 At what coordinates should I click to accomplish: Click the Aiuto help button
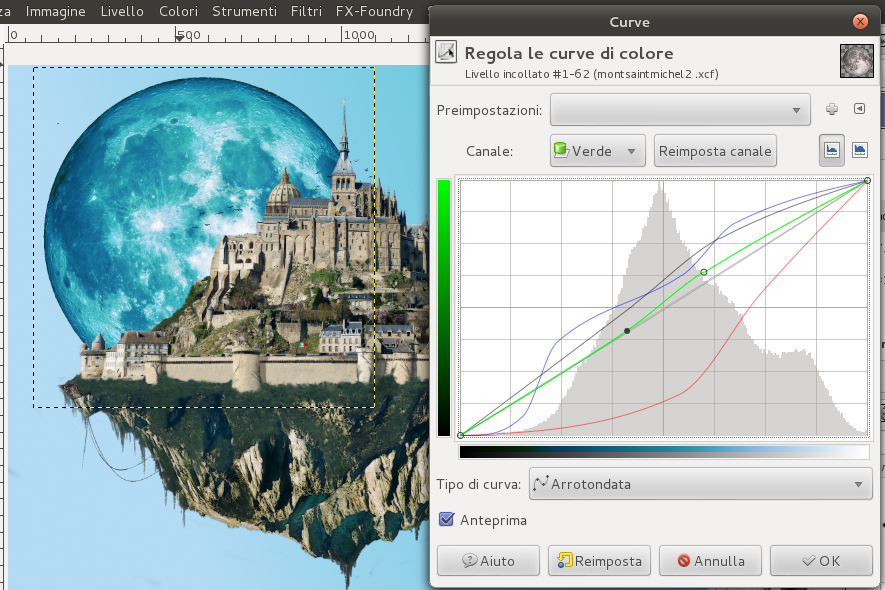coord(488,561)
